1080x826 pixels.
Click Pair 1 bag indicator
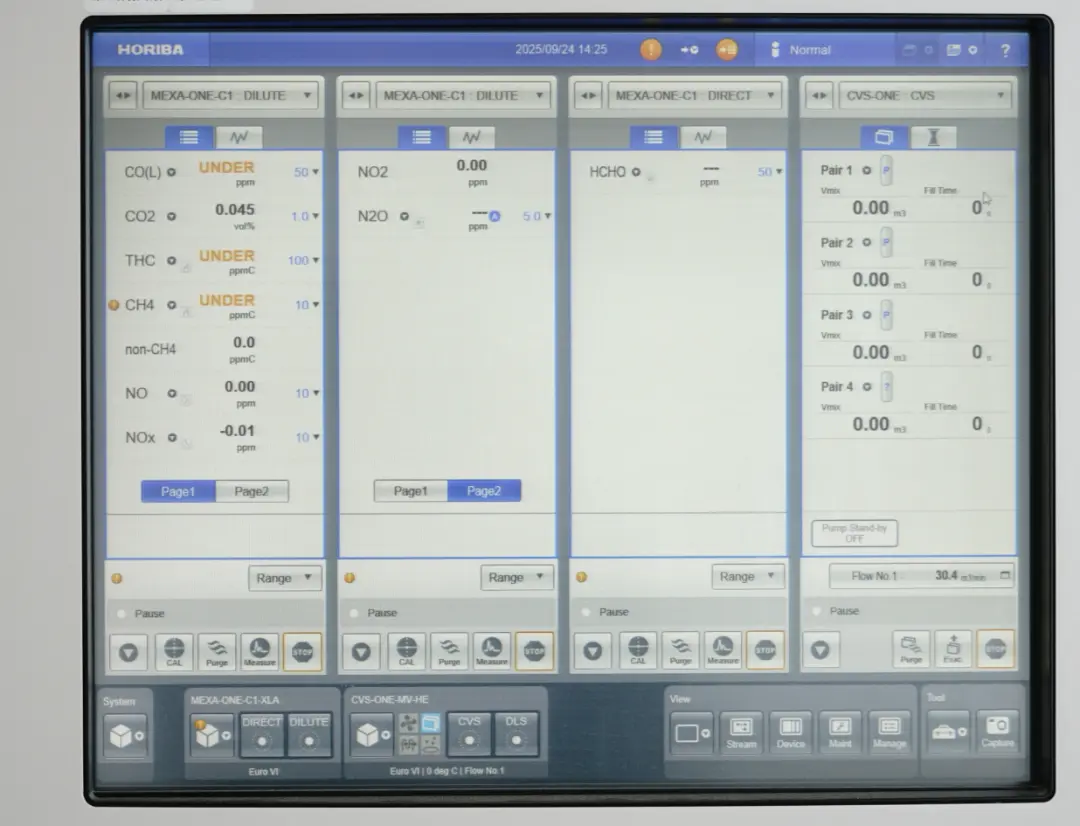pyautogui.click(x=886, y=171)
